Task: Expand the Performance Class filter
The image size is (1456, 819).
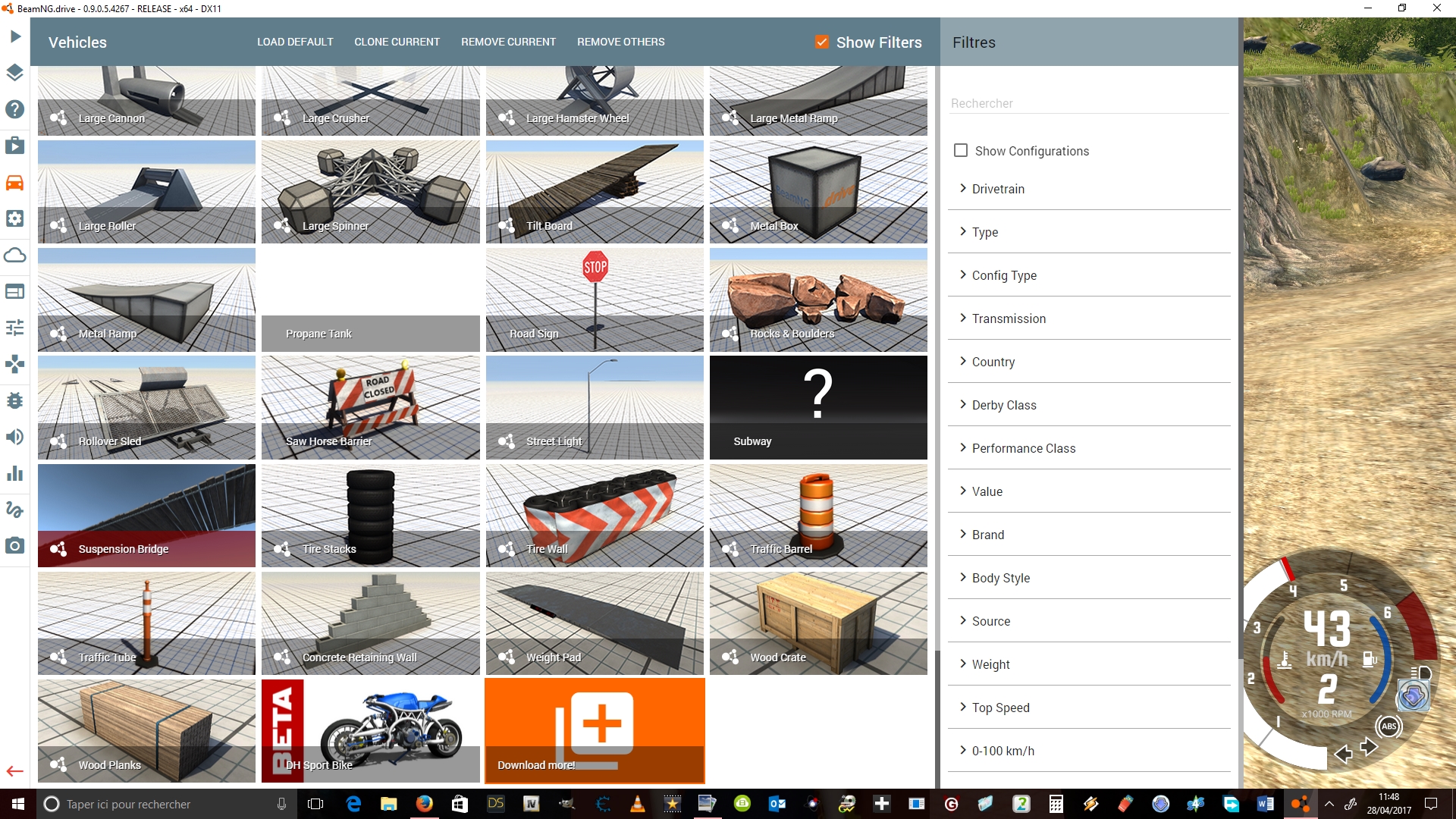Action: click(1089, 448)
